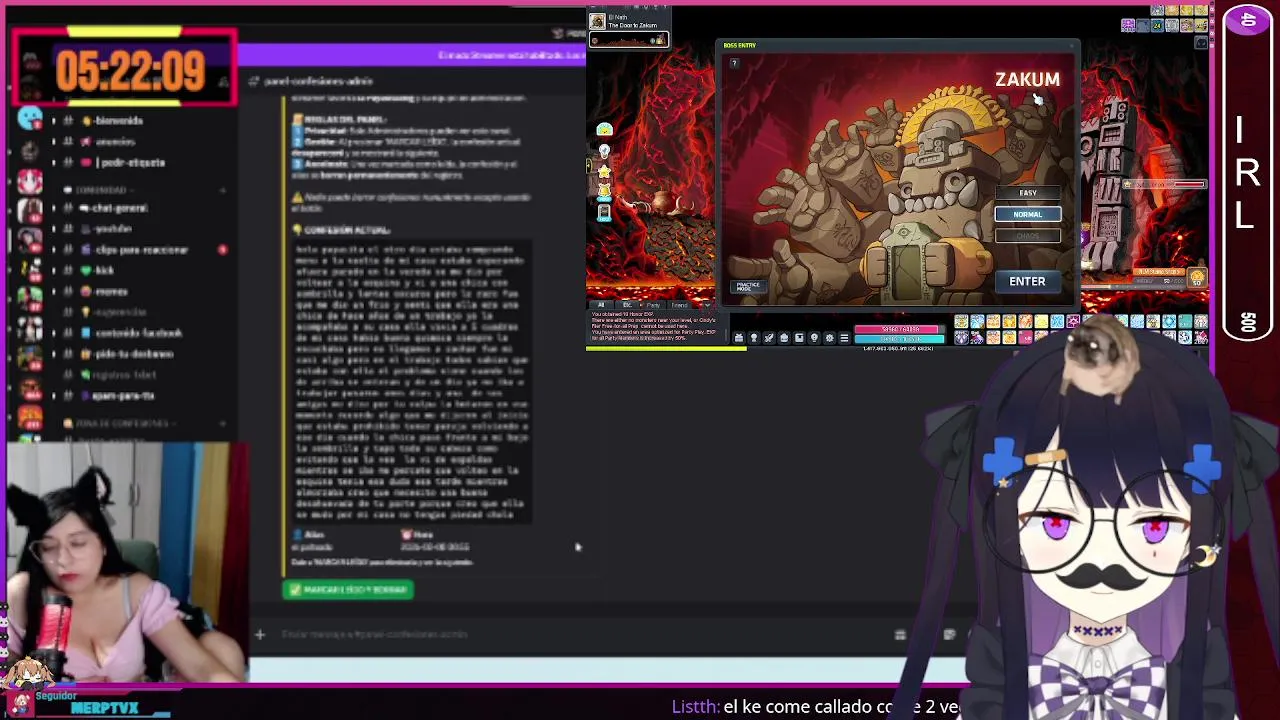Open the first server avatar in Discord sidebar
Image resolution: width=1280 pixels, height=720 pixels.
click(x=30, y=120)
